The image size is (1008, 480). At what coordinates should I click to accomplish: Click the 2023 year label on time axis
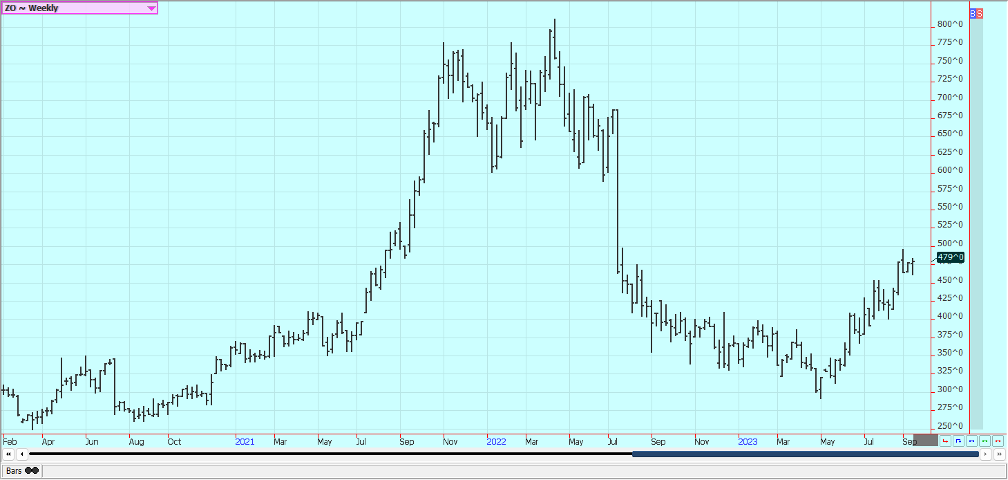[748, 442]
